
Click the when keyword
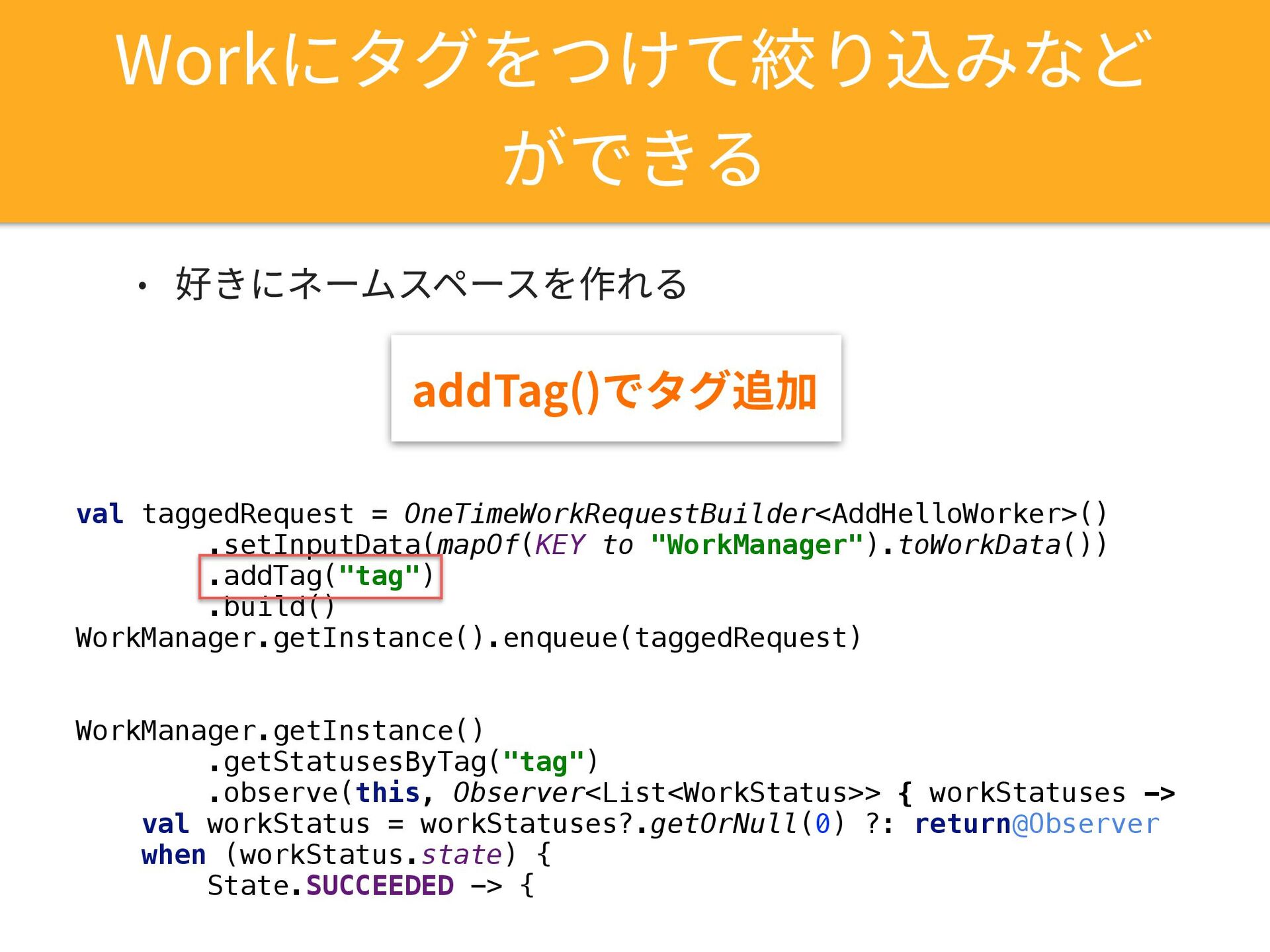(173, 855)
